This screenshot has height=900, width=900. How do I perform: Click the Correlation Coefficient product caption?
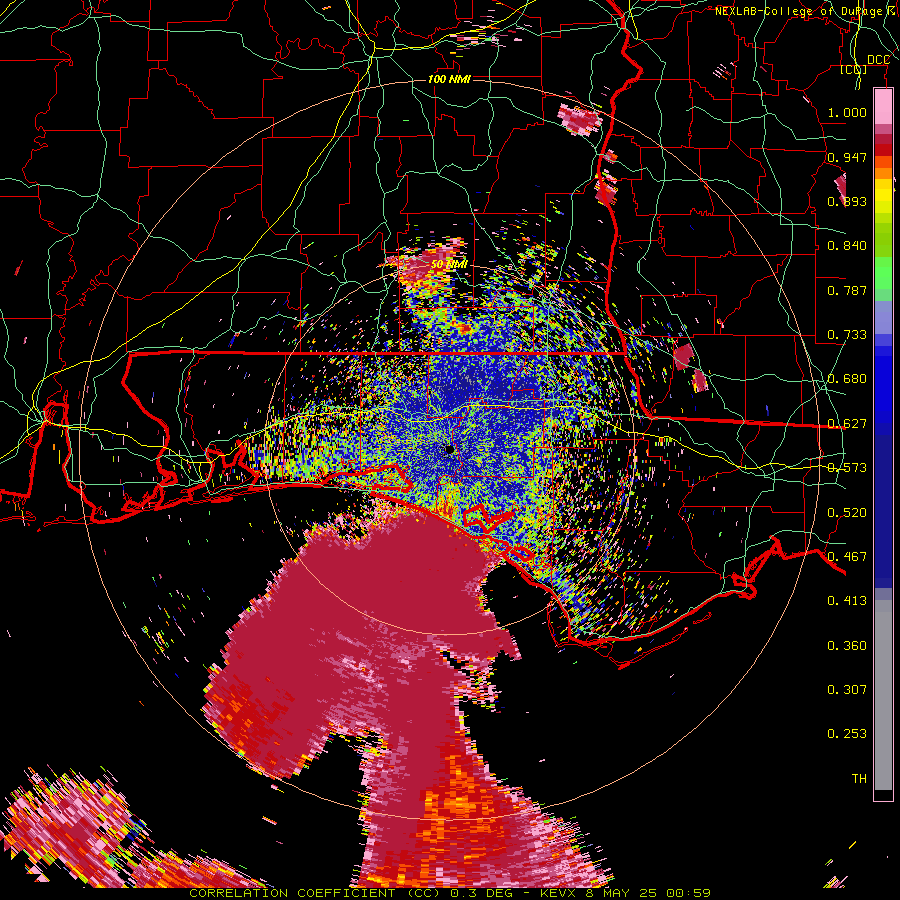pos(449,893)
